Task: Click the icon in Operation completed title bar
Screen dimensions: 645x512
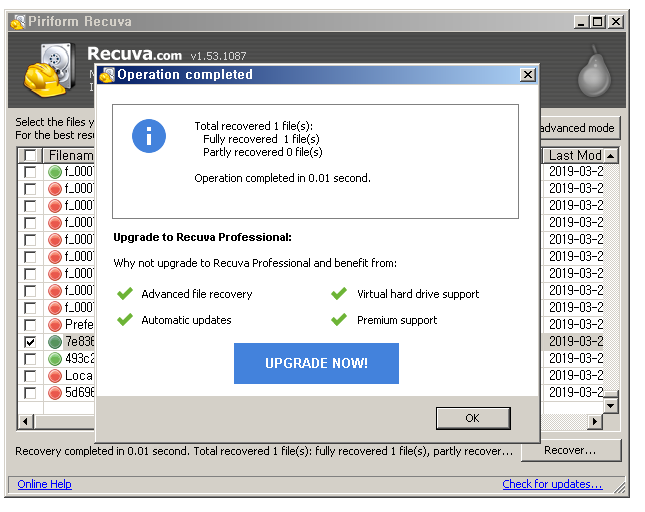Action: 107,75
